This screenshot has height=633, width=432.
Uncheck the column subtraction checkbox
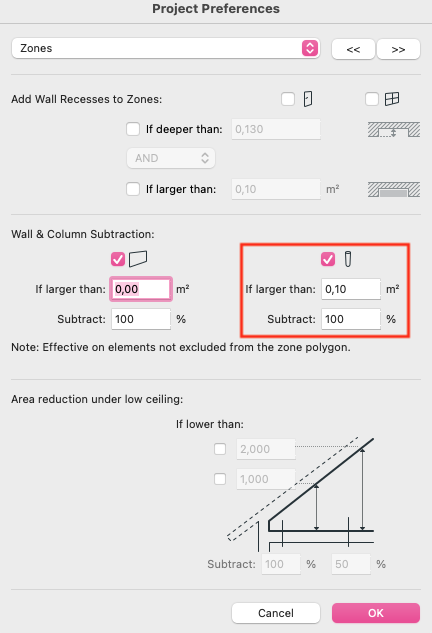coord(328,259)
